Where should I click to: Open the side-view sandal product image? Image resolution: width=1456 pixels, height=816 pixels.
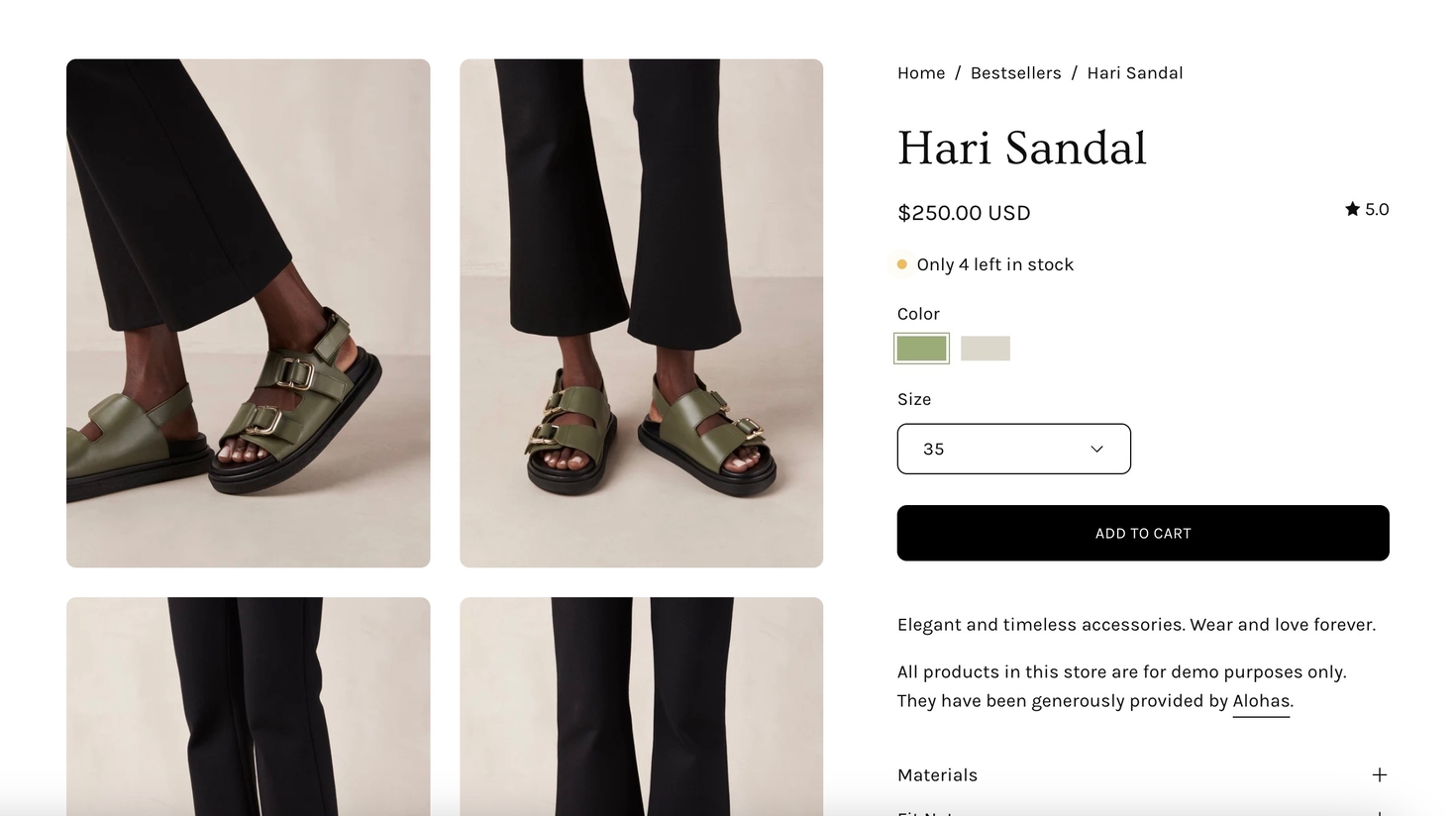248,313
